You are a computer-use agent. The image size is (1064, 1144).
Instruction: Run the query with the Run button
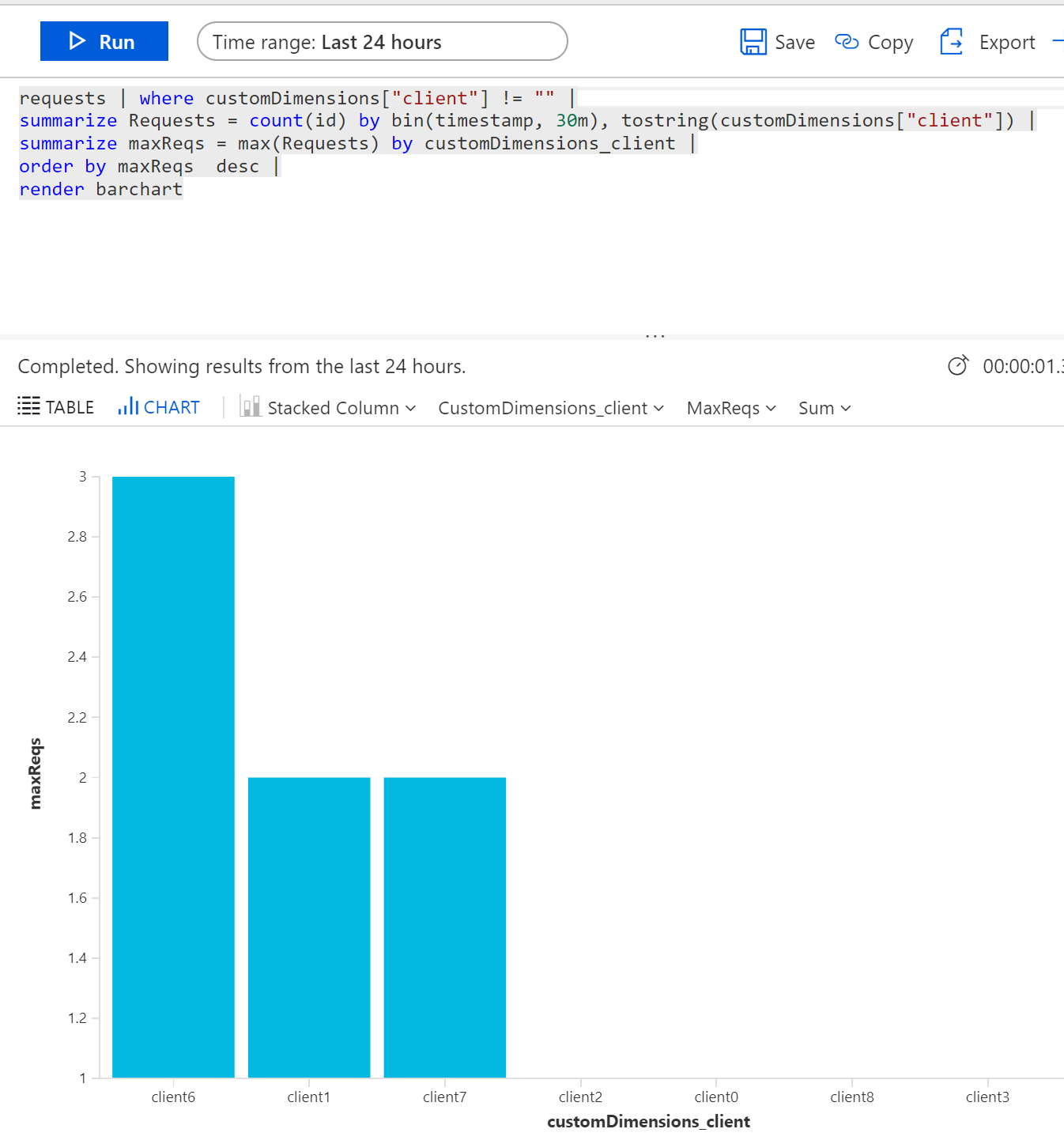(104, 41)
